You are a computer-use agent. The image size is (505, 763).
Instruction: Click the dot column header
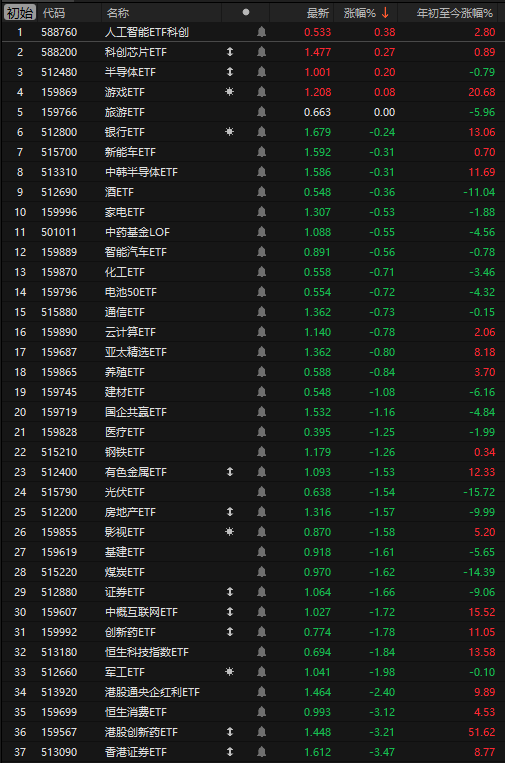[x=246, y=13]
